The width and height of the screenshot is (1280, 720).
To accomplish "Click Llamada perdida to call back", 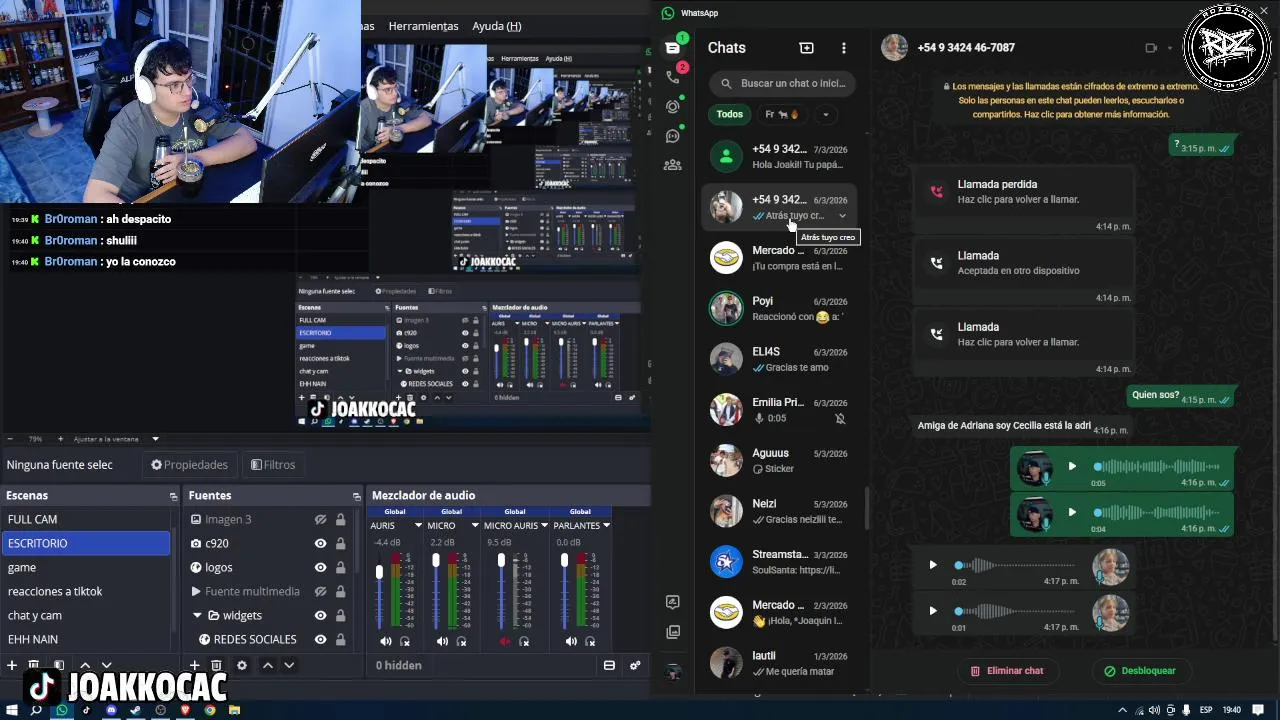I will coord(1024,191).
